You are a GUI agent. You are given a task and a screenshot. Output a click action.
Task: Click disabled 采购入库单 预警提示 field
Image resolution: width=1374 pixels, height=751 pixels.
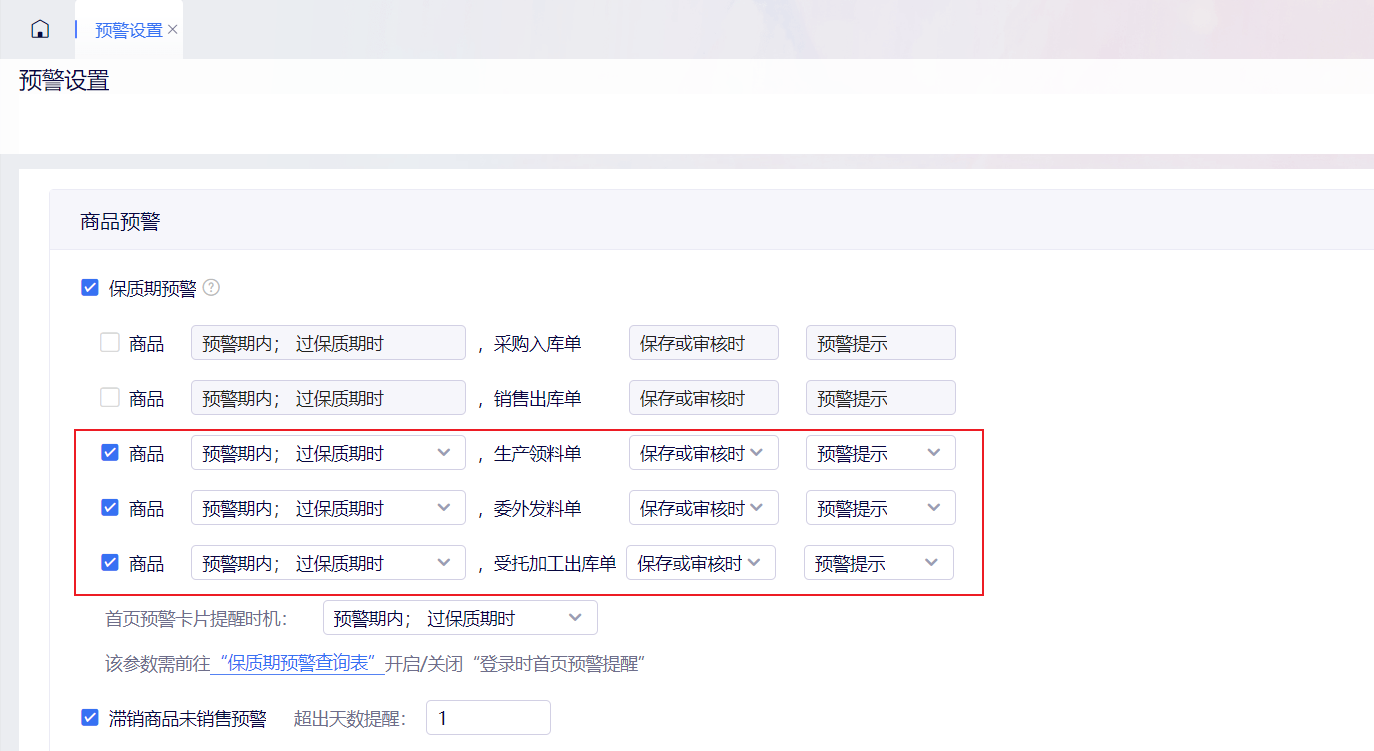[881, 343]
